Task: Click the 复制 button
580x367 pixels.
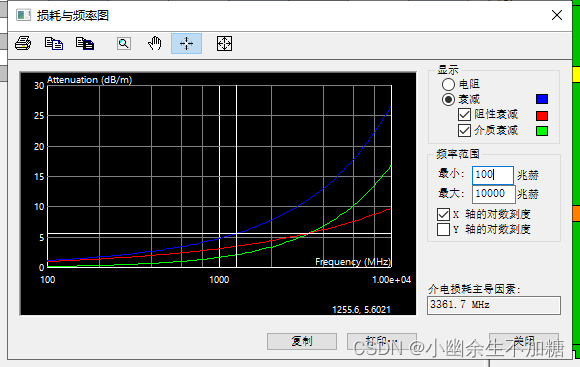Action: coord(302,341)
